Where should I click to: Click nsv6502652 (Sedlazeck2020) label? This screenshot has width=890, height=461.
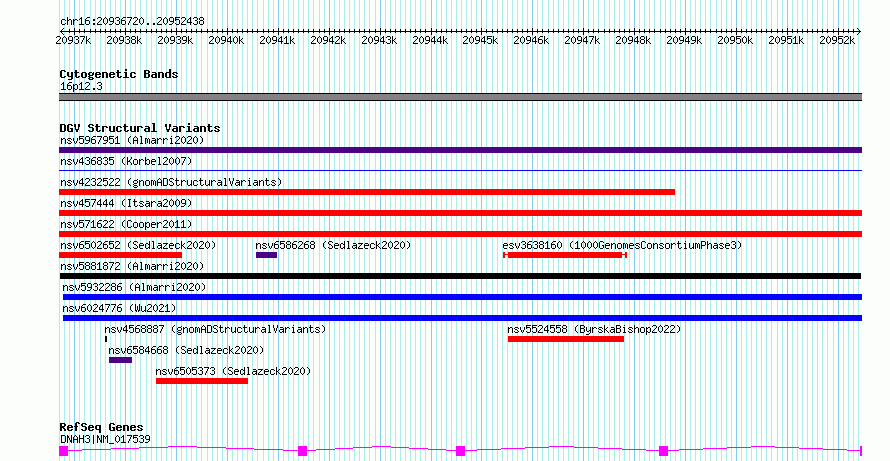(x=138, y=245)
